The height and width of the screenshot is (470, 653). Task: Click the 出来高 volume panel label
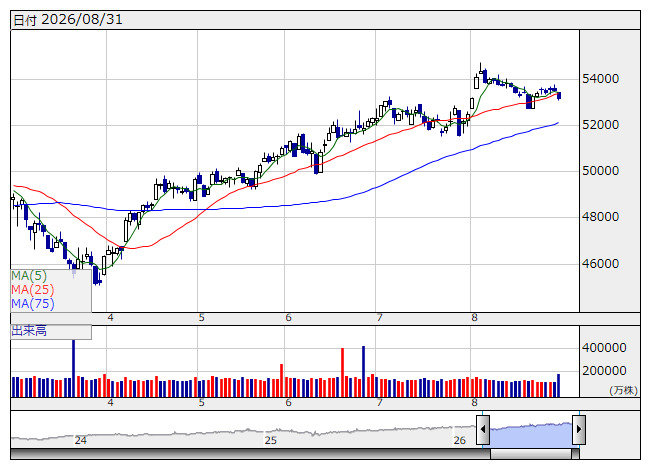[29, 331]
